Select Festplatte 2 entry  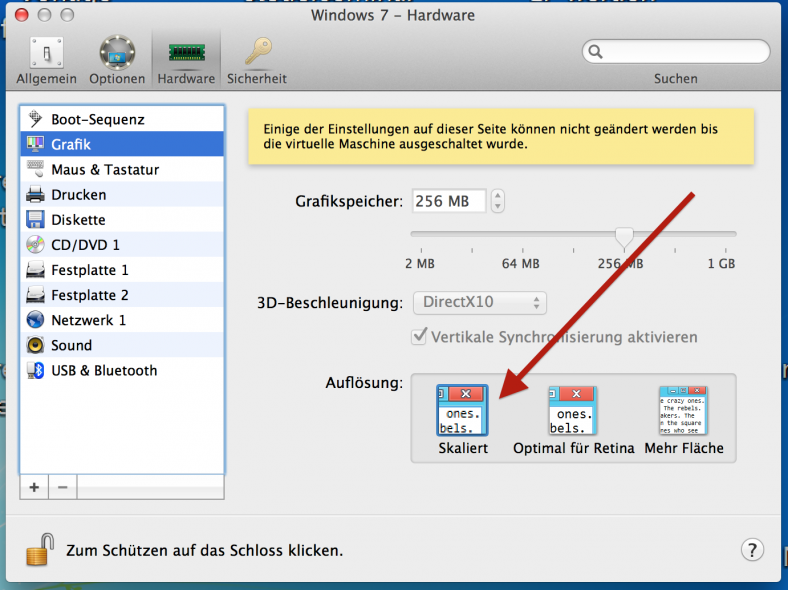click(x=122, y=295)
